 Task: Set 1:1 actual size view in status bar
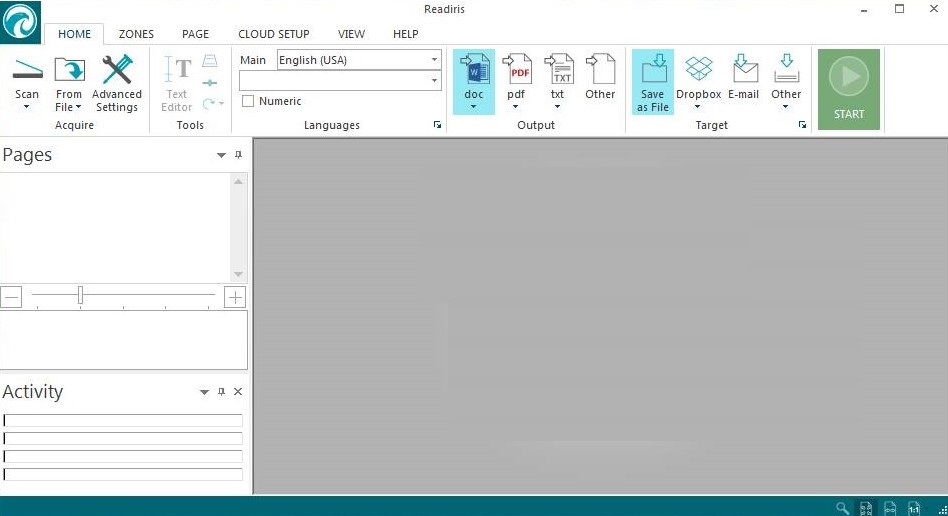coord(914,508)
